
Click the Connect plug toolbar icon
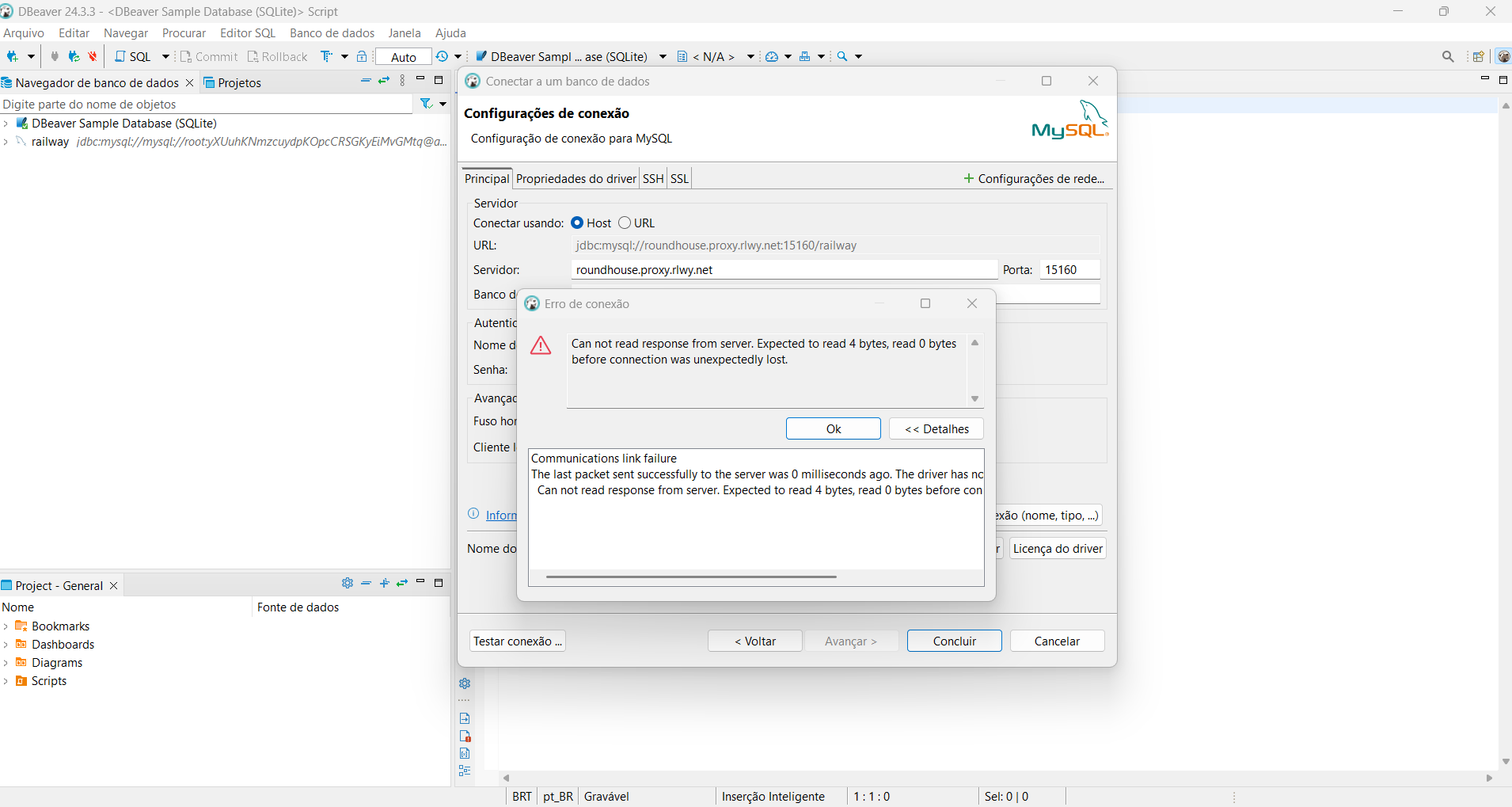(x=55, y=56)
